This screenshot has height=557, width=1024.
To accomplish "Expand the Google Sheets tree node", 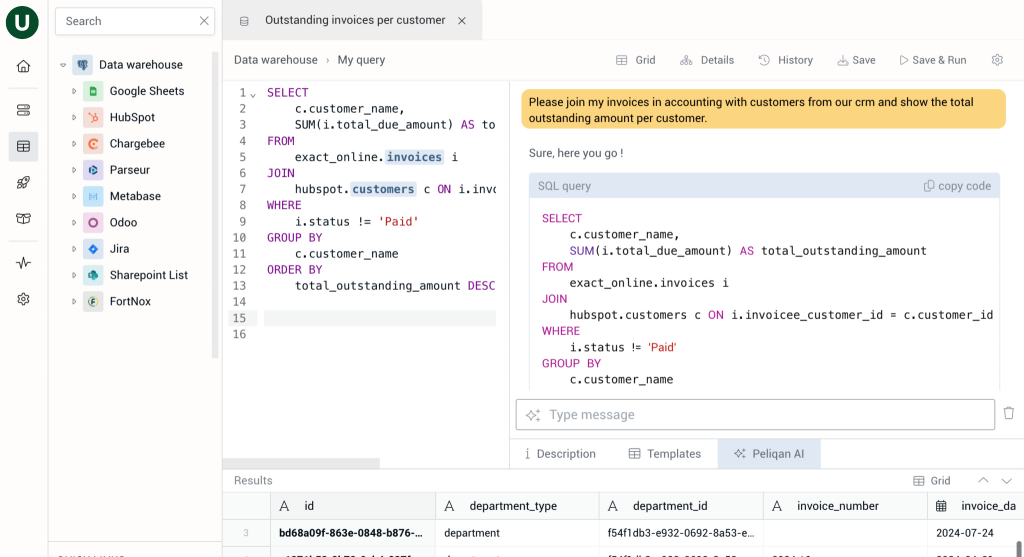I will coord(74,91).
